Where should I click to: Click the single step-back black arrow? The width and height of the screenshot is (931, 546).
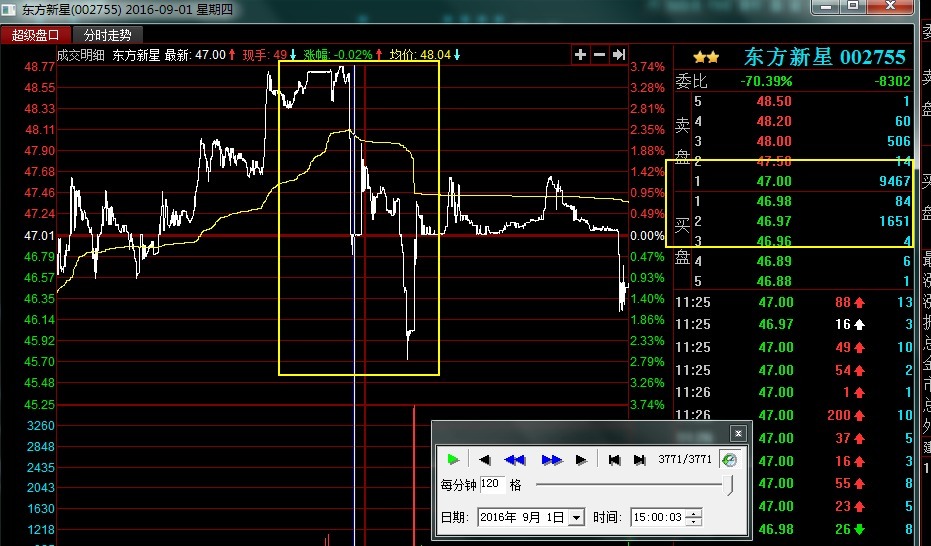[x=485, y=460]
